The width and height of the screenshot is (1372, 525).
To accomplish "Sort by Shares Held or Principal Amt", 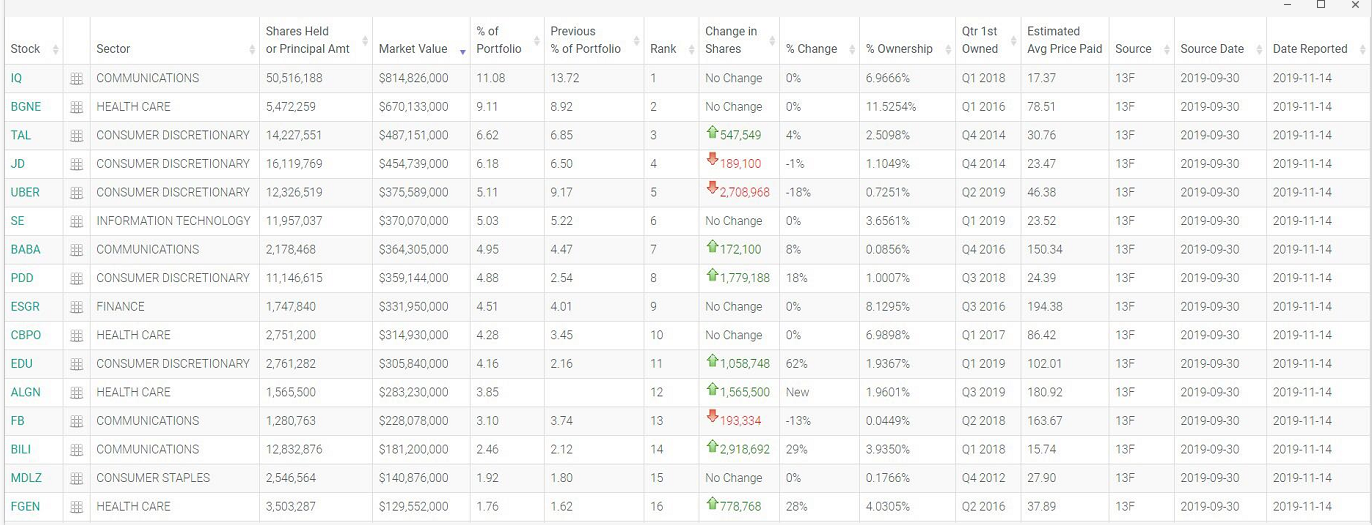I will [x=315, y=40].
